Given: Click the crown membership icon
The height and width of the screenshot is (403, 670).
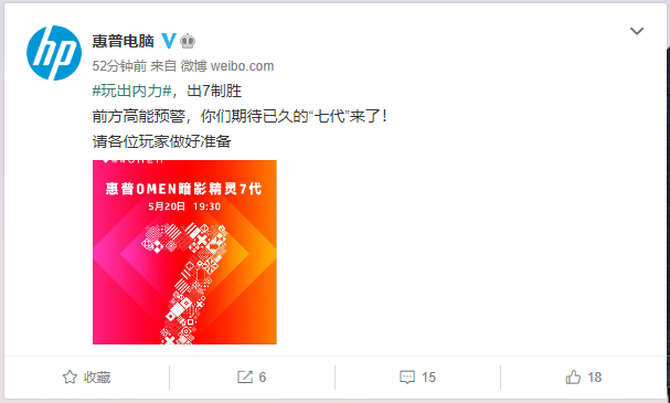Looking at the screenshot, I should (188, 41).
